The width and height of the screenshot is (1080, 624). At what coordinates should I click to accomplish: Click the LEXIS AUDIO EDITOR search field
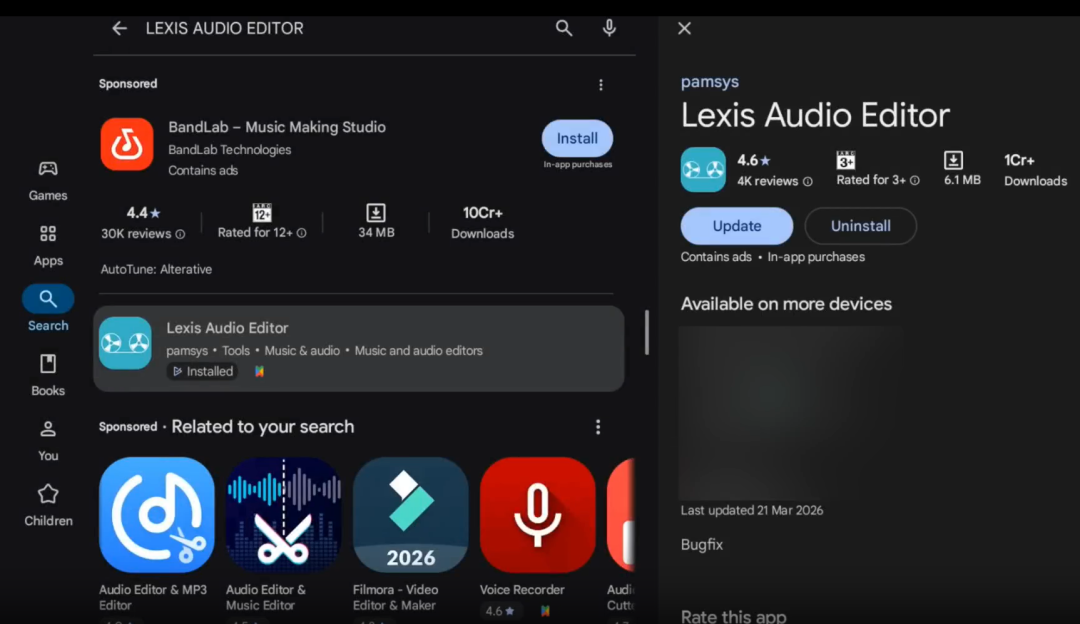(x=224, y=28)
